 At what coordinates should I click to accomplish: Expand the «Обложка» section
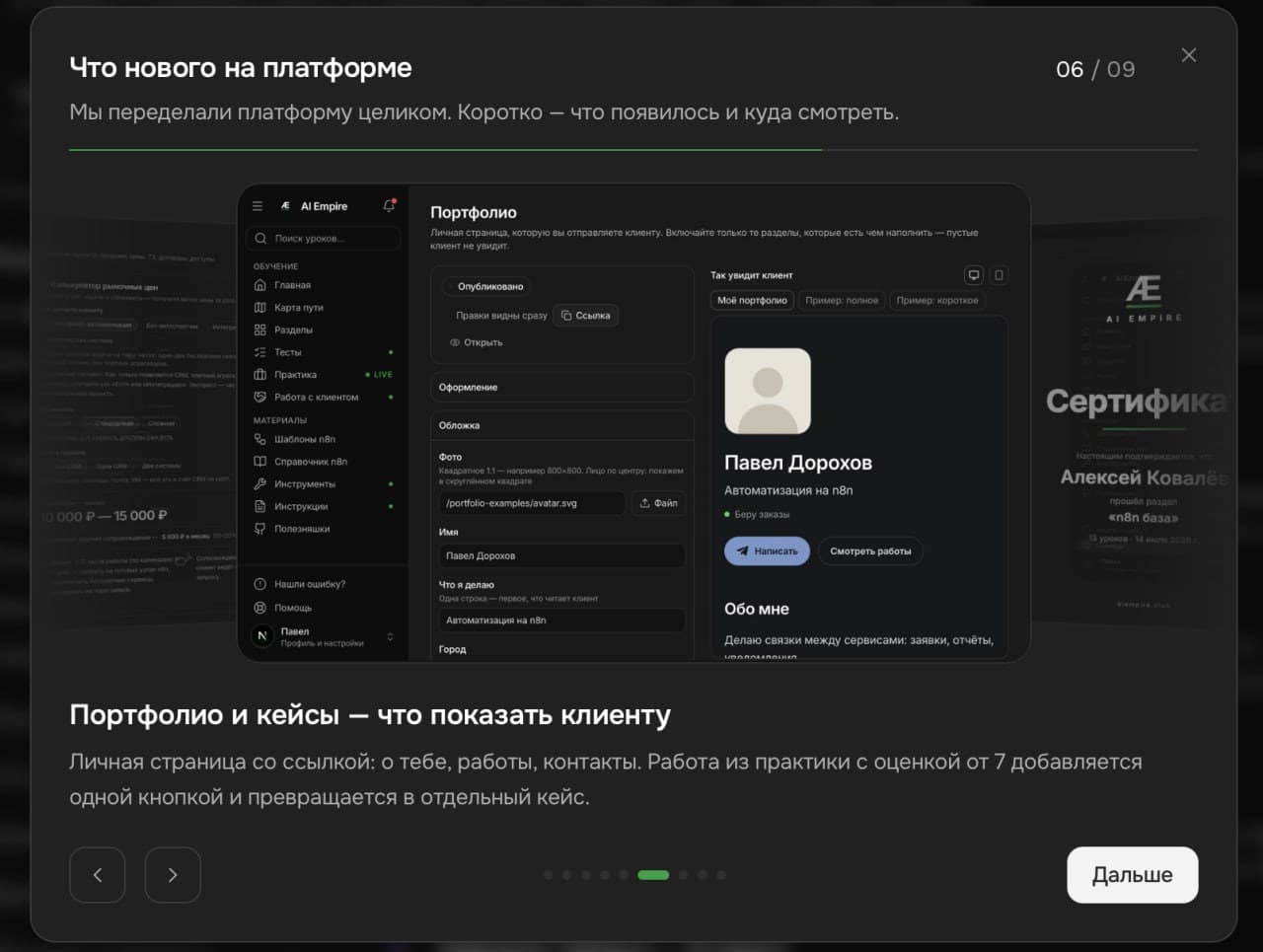pos(562,426)
